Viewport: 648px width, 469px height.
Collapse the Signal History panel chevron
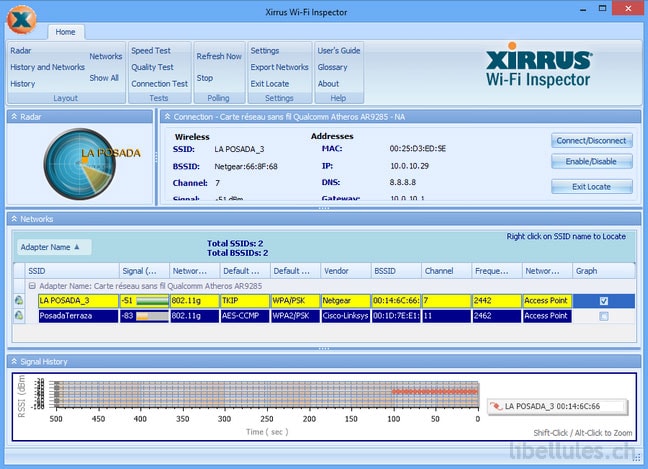14,362
